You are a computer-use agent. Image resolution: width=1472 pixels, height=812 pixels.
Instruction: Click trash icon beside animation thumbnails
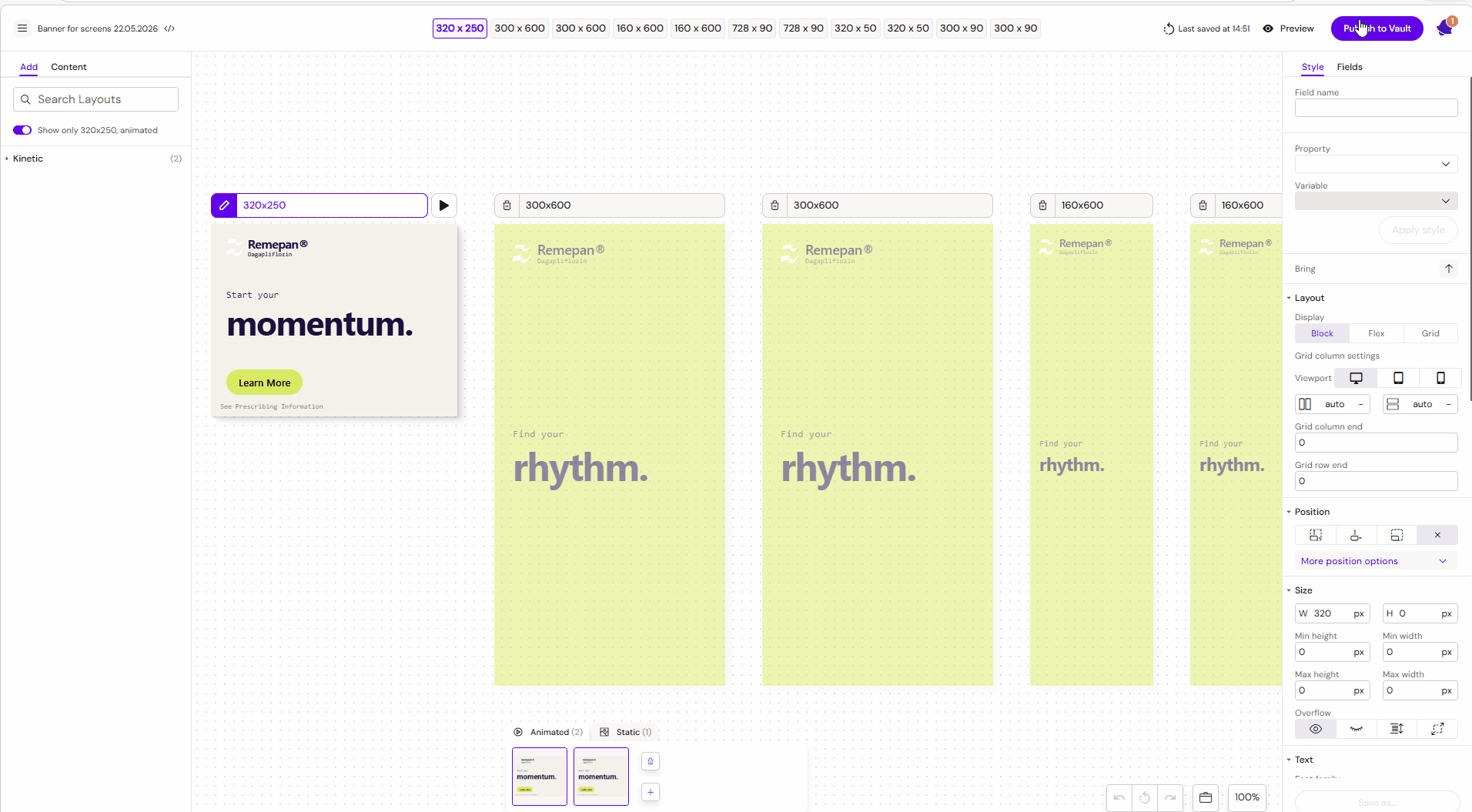click(651, 761)
